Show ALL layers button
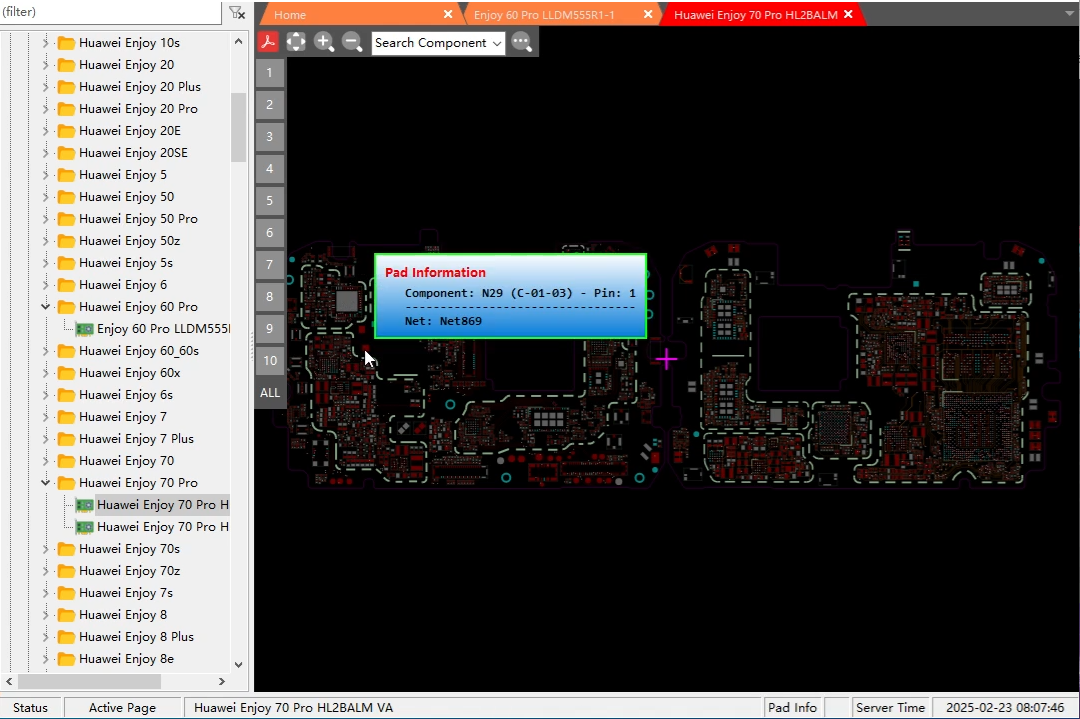1080x719 pixels. click(x=269, y=393)
